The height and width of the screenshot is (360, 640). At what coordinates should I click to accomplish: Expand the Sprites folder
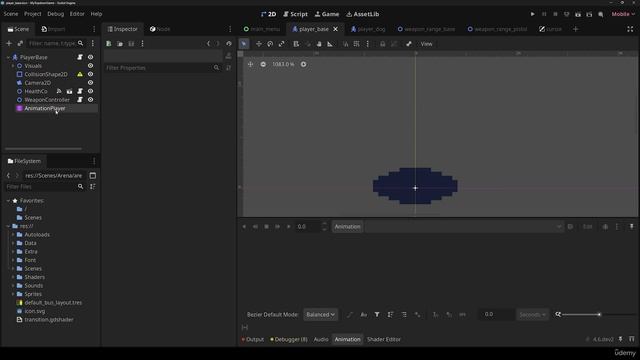tap(13, 294)
